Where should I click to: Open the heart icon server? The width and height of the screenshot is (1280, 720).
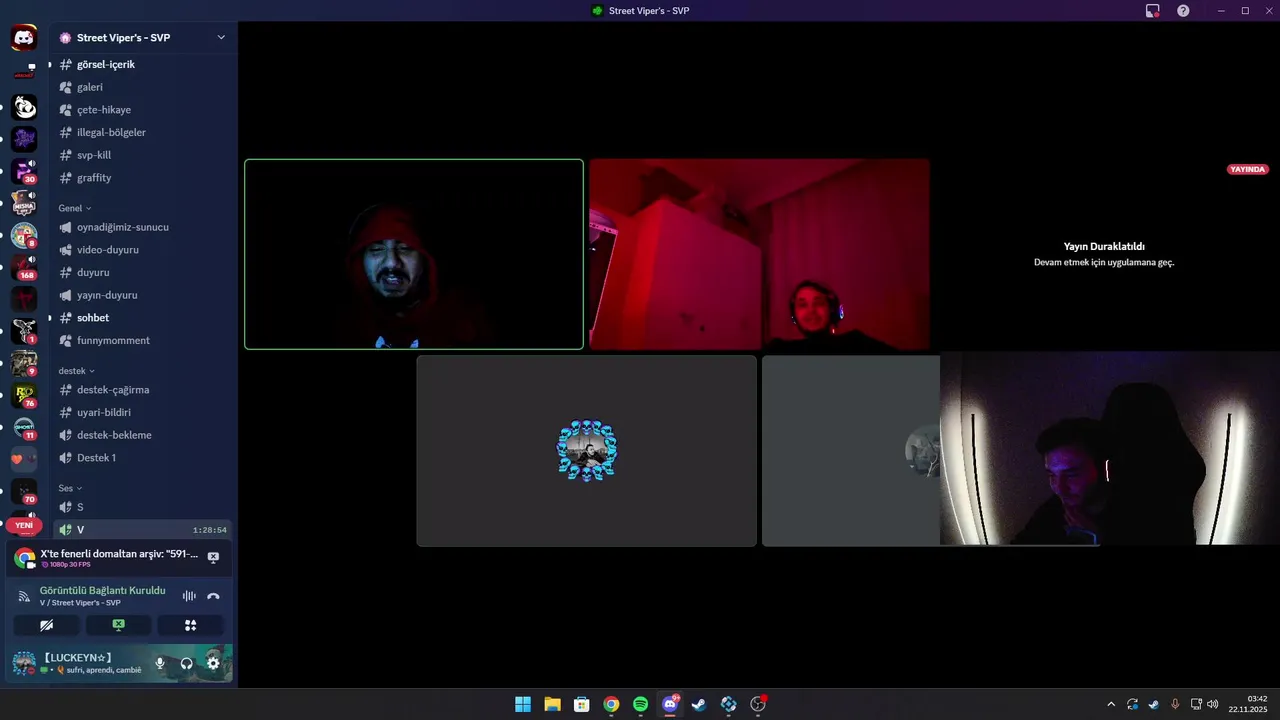tap(24, 459)
